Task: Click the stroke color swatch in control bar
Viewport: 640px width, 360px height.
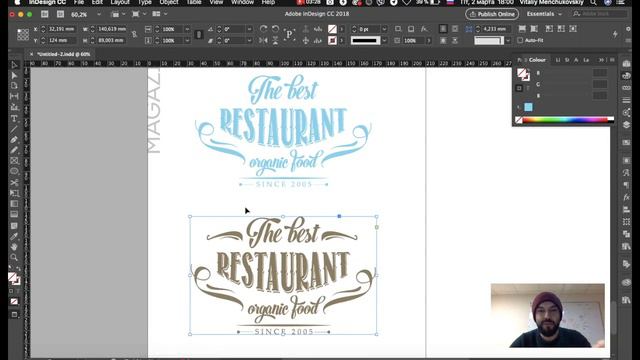Action: [333, 40]
